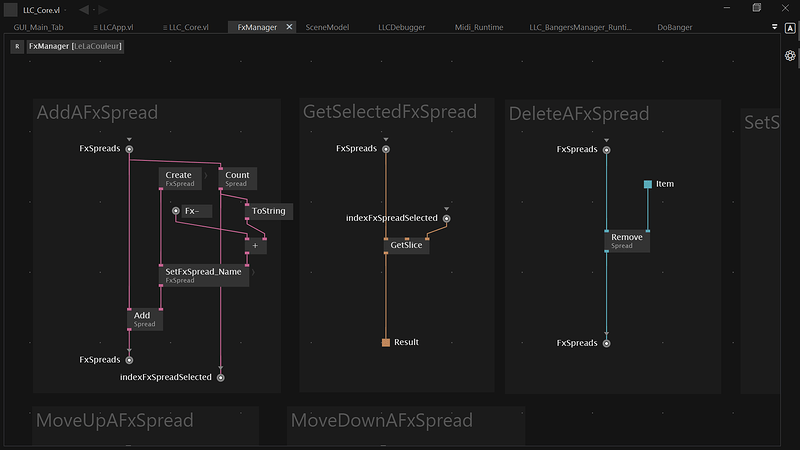The width and height of the screenshot is (800, 450).
Task: Select the GetSlice node
Action: (x=407, y=245)
